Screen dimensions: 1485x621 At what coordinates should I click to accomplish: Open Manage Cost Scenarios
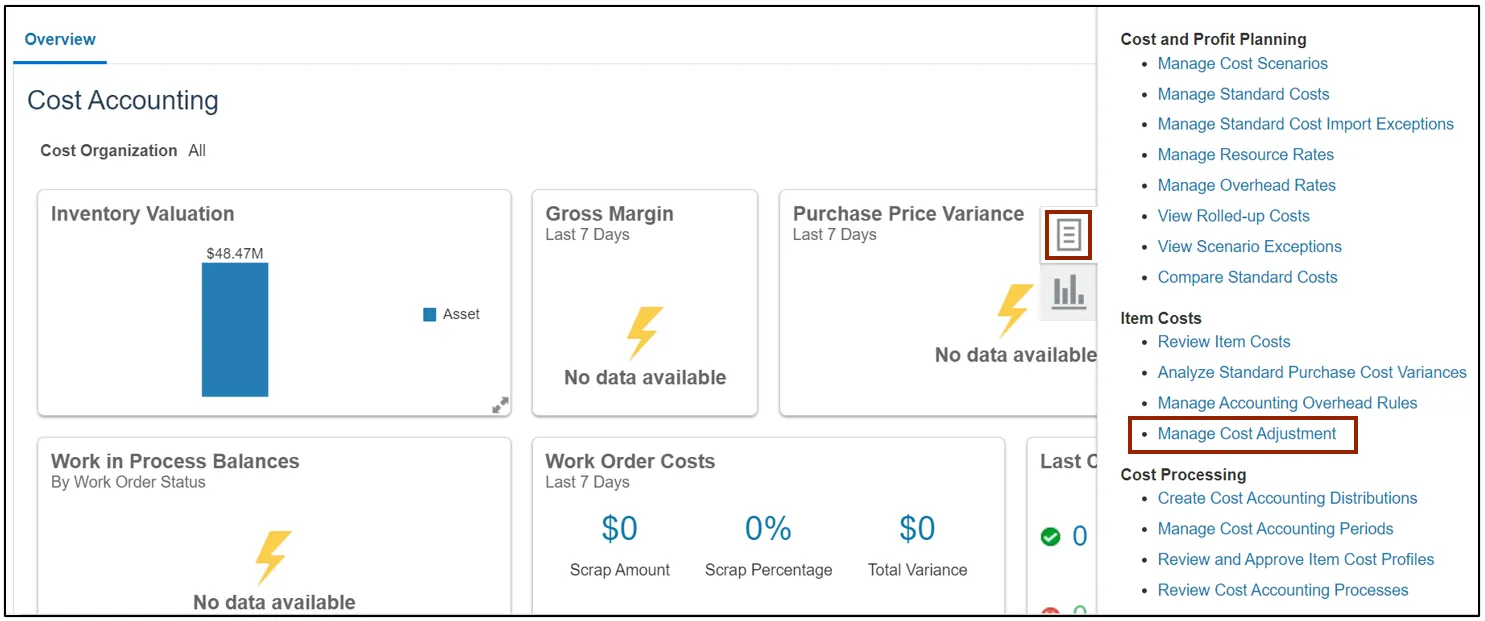(x=1242, y=64)
